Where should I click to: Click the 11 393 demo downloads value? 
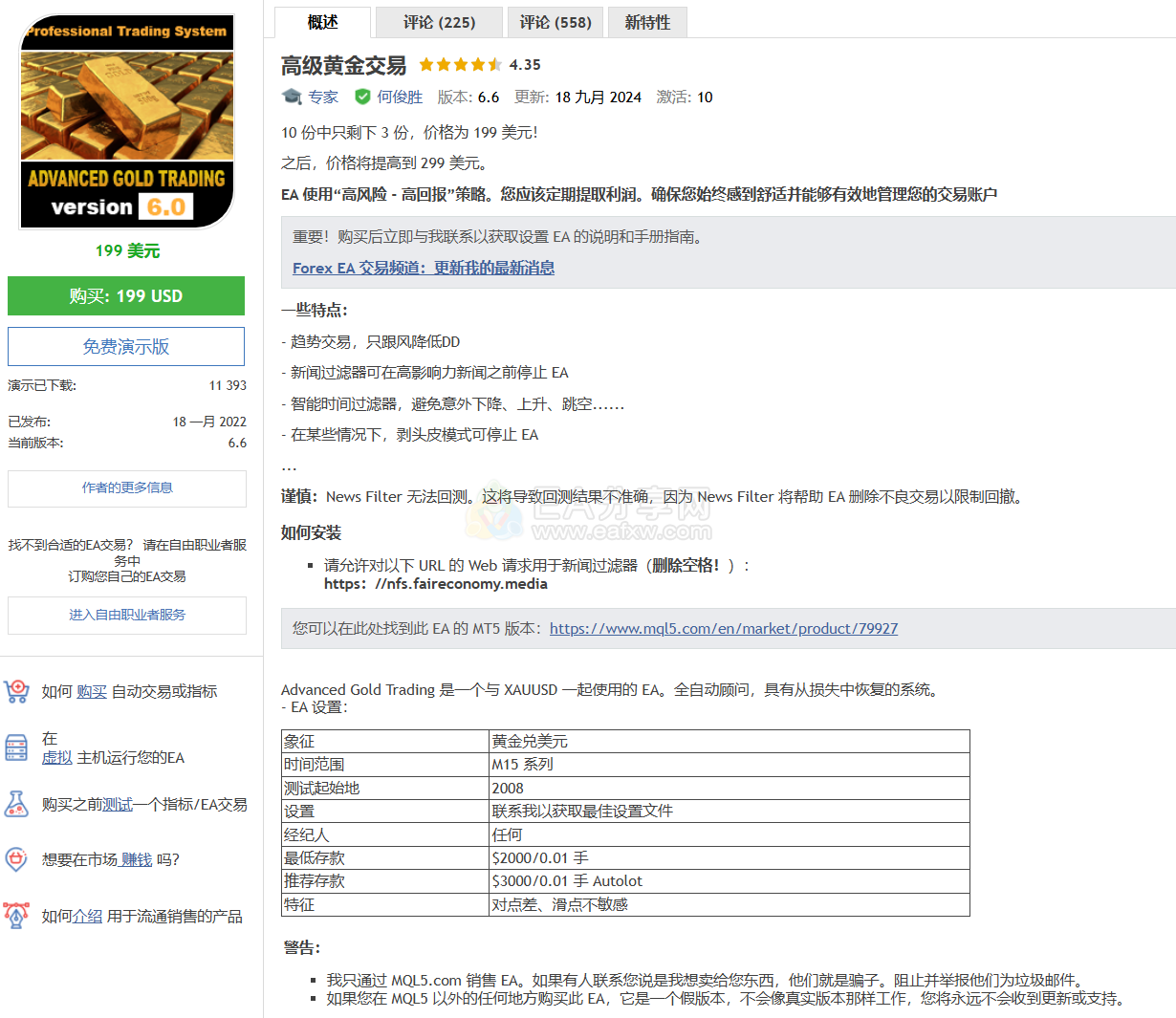(x=228, y=386)
